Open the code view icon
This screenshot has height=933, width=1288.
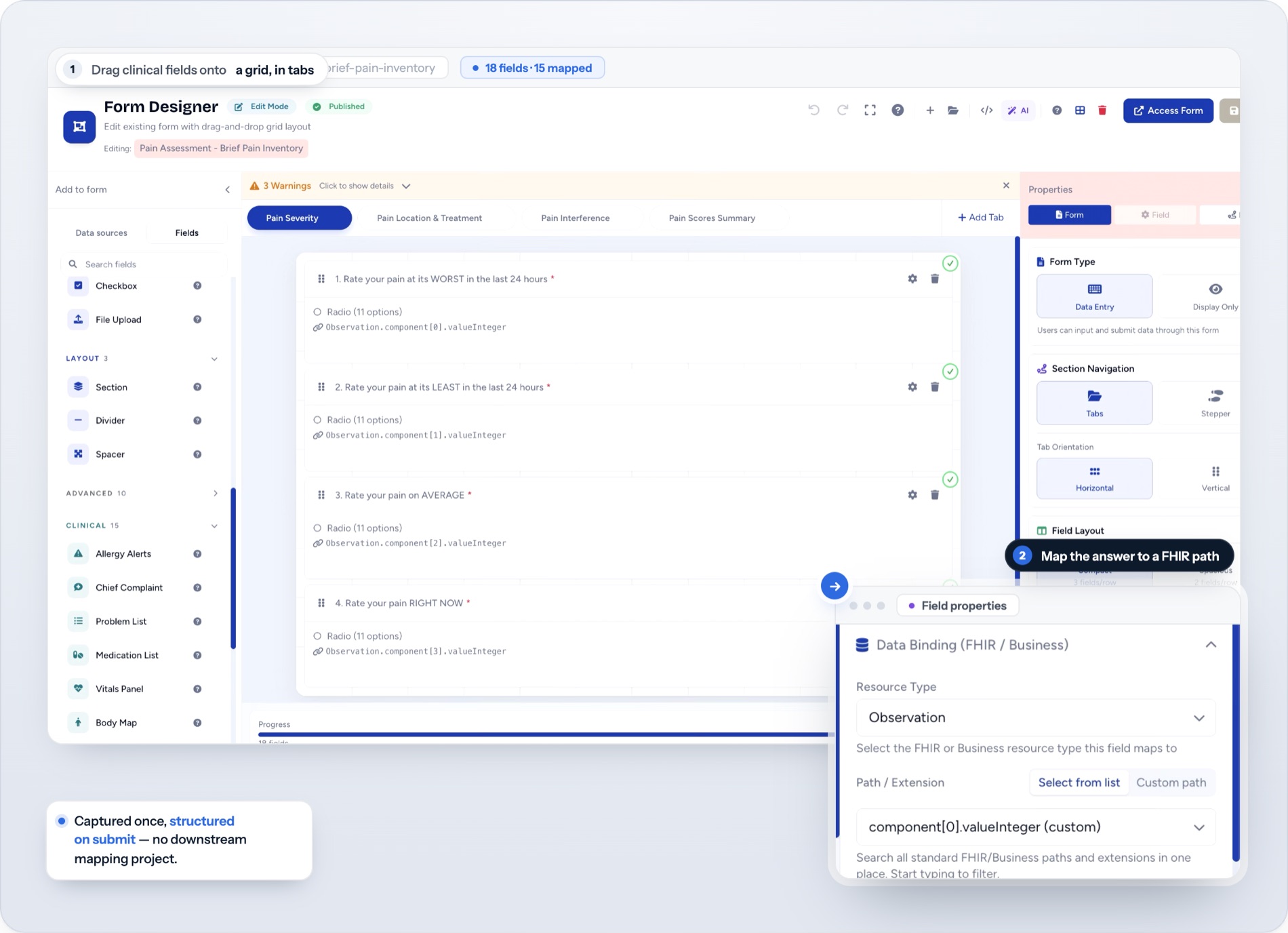(x=987, y=110)
